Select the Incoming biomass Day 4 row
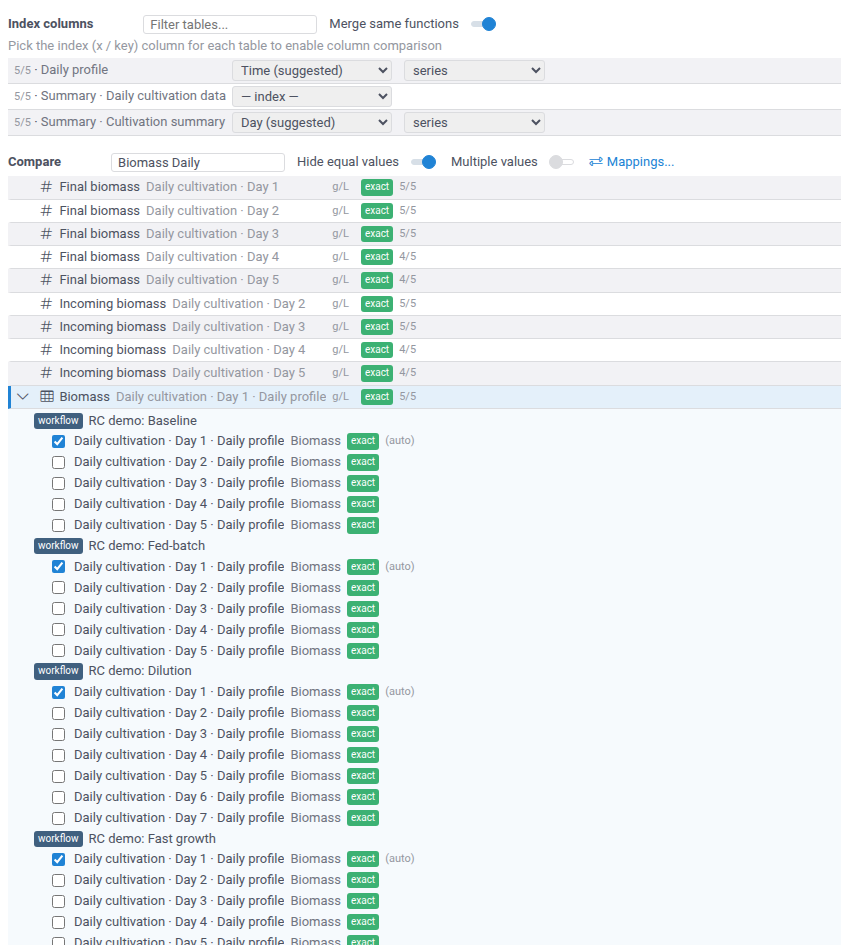 coord(424,350)
